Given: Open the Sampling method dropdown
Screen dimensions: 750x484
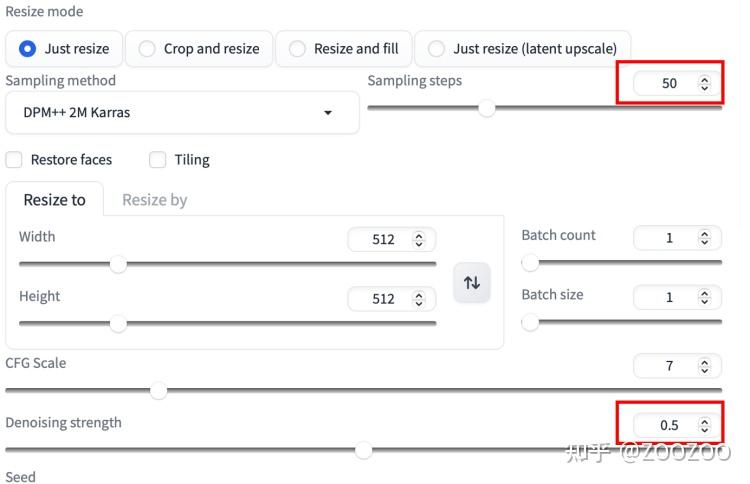Looking at the screenshot, I should pos(182,113).
